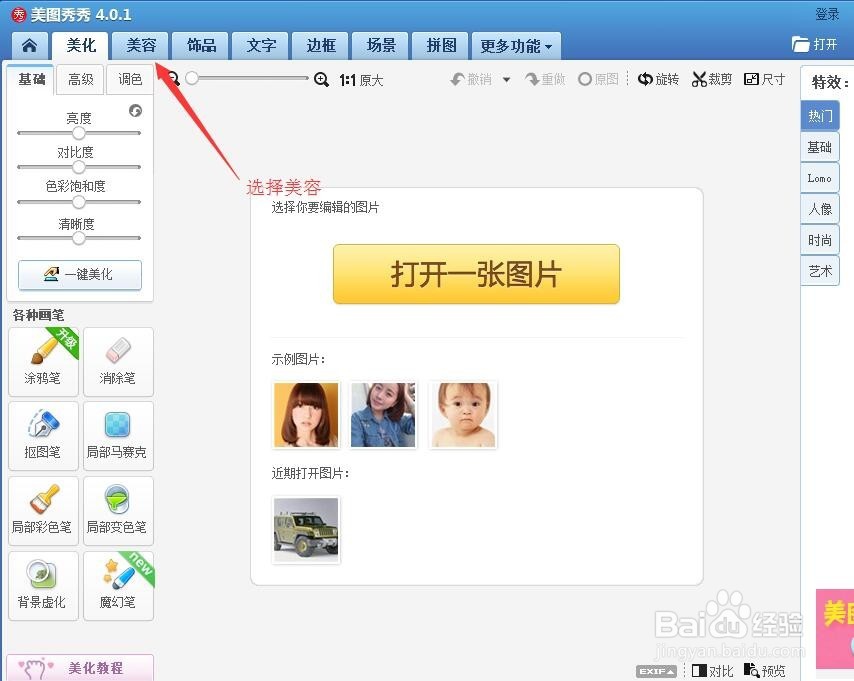854x681 pixels.
Task: Select the 背景虚化 background blur tool
Action: pyautogui.click(x=44, y=586)
